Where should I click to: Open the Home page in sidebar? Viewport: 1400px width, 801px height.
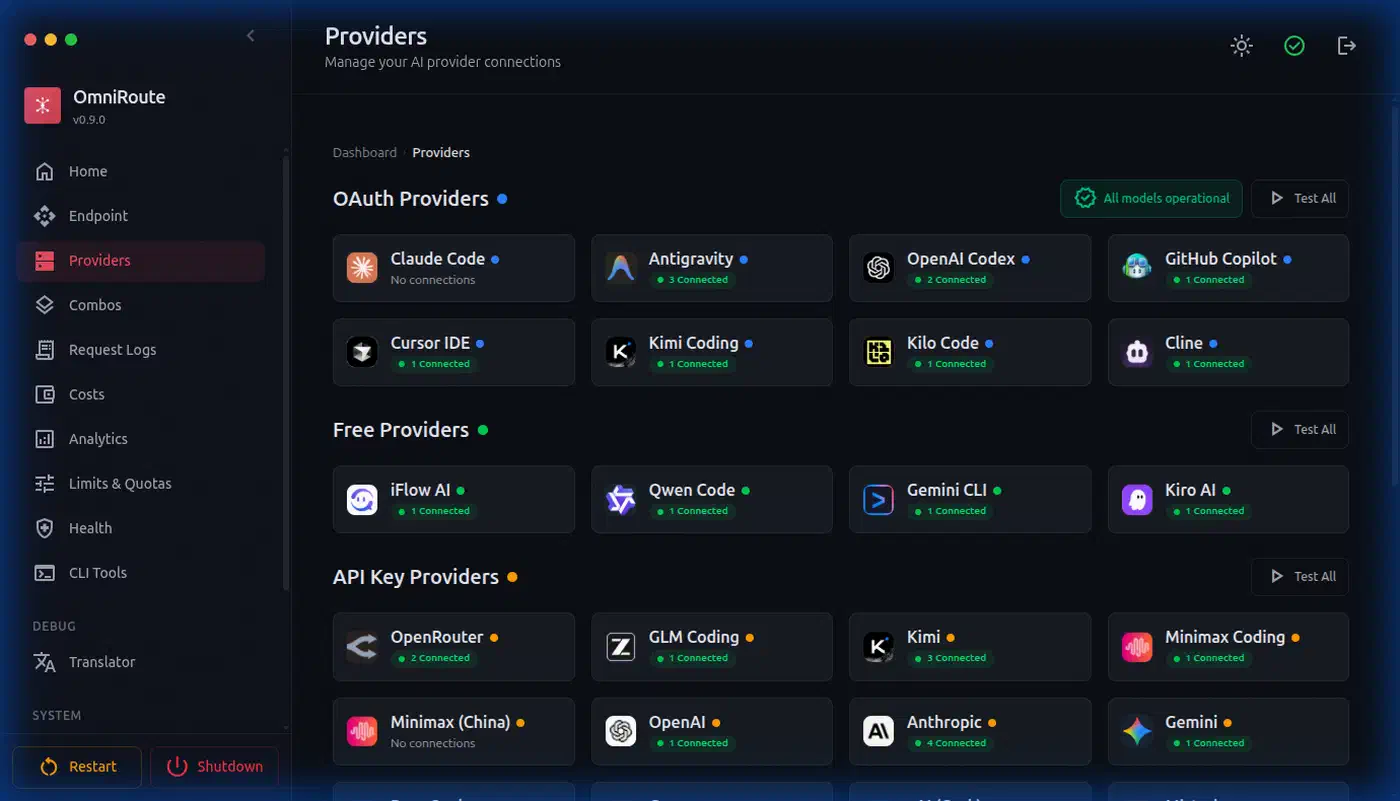pos(141,171)
